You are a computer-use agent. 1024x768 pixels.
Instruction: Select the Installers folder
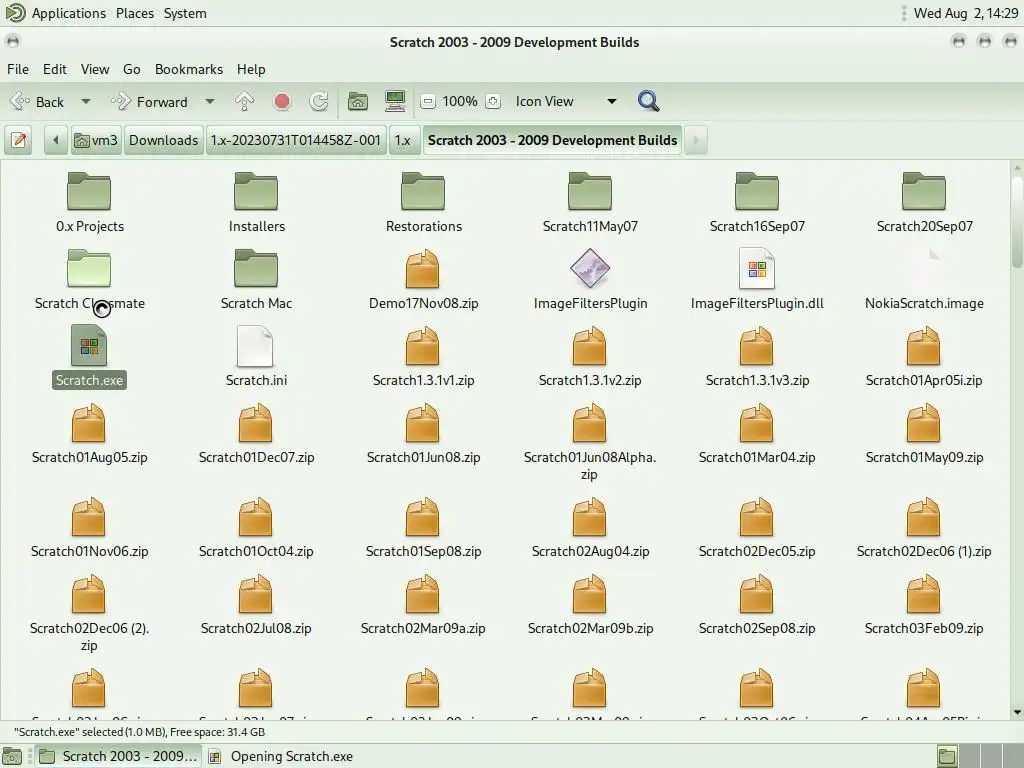tap(256, 202)
